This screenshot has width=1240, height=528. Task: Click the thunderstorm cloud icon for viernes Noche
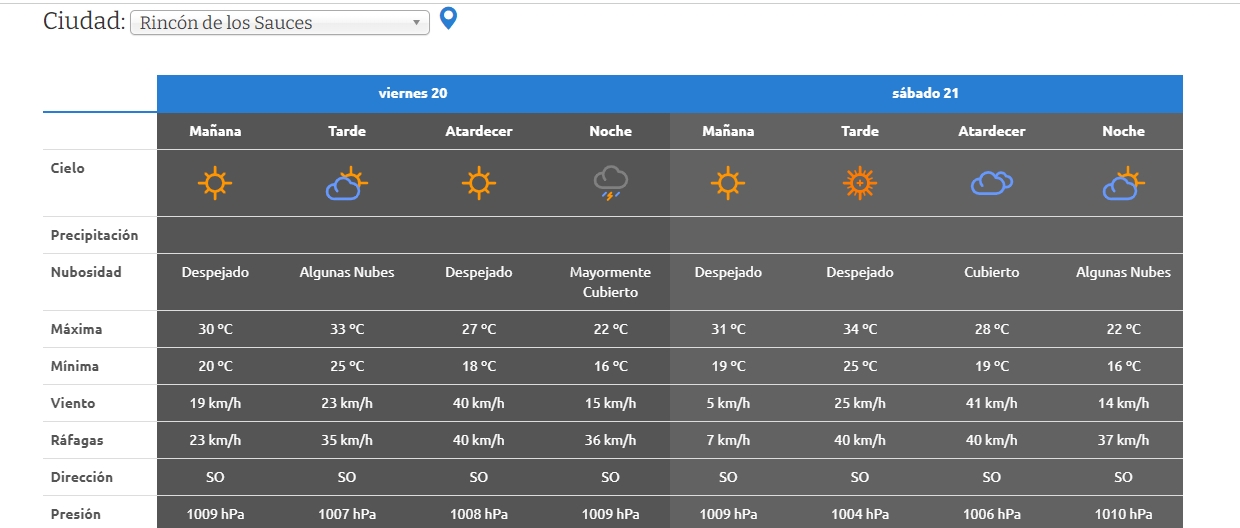(x=611, y=184)
